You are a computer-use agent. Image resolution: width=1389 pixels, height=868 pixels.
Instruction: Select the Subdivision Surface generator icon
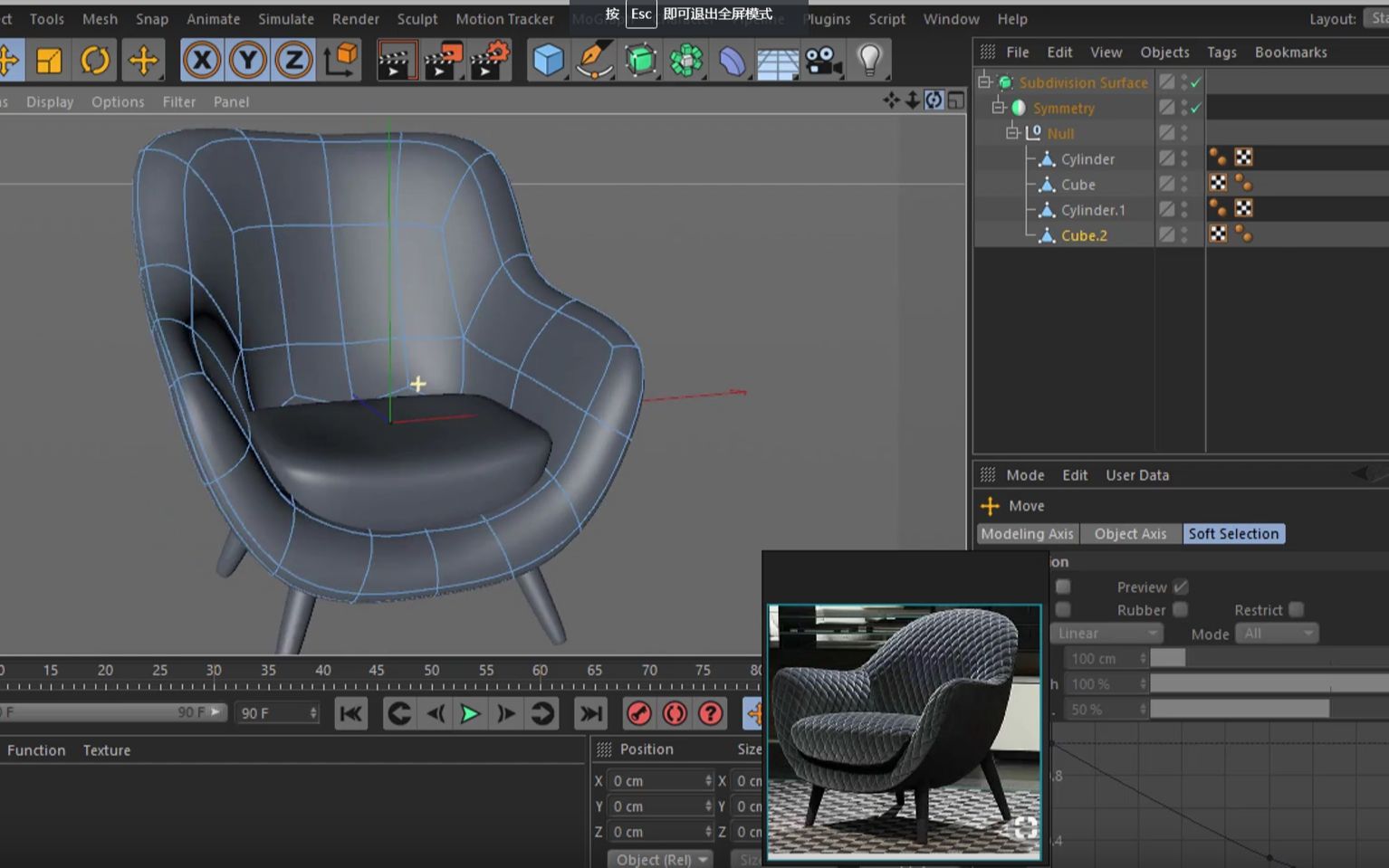point(641,59)
